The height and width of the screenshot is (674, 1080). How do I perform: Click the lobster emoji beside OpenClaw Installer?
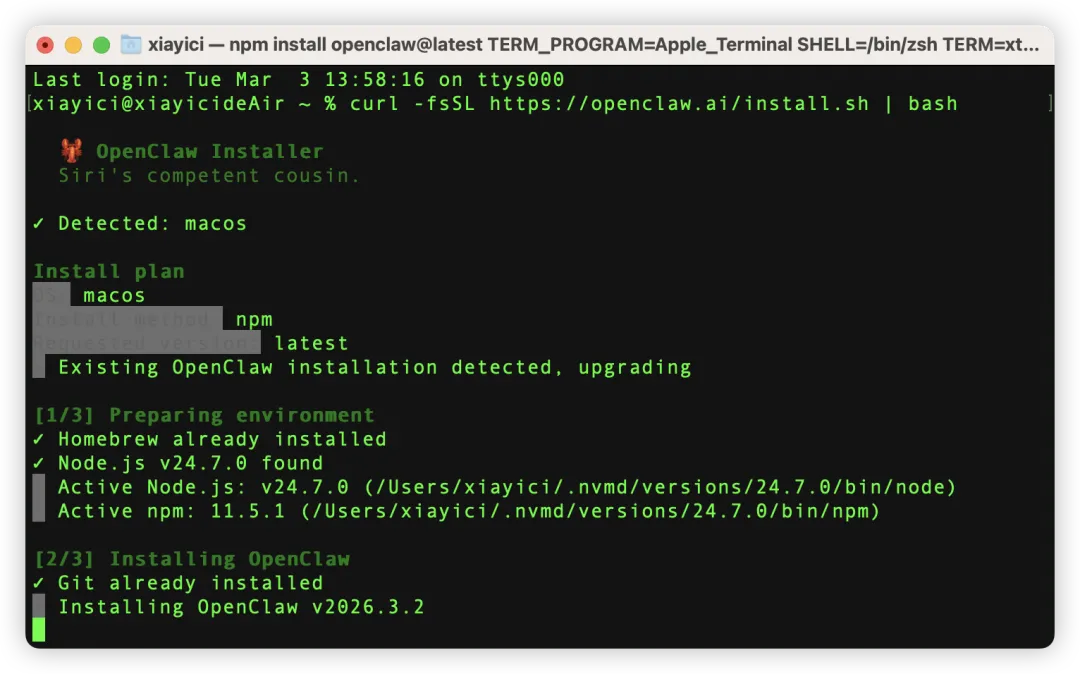pyautogui.click(x=72, y=150)
